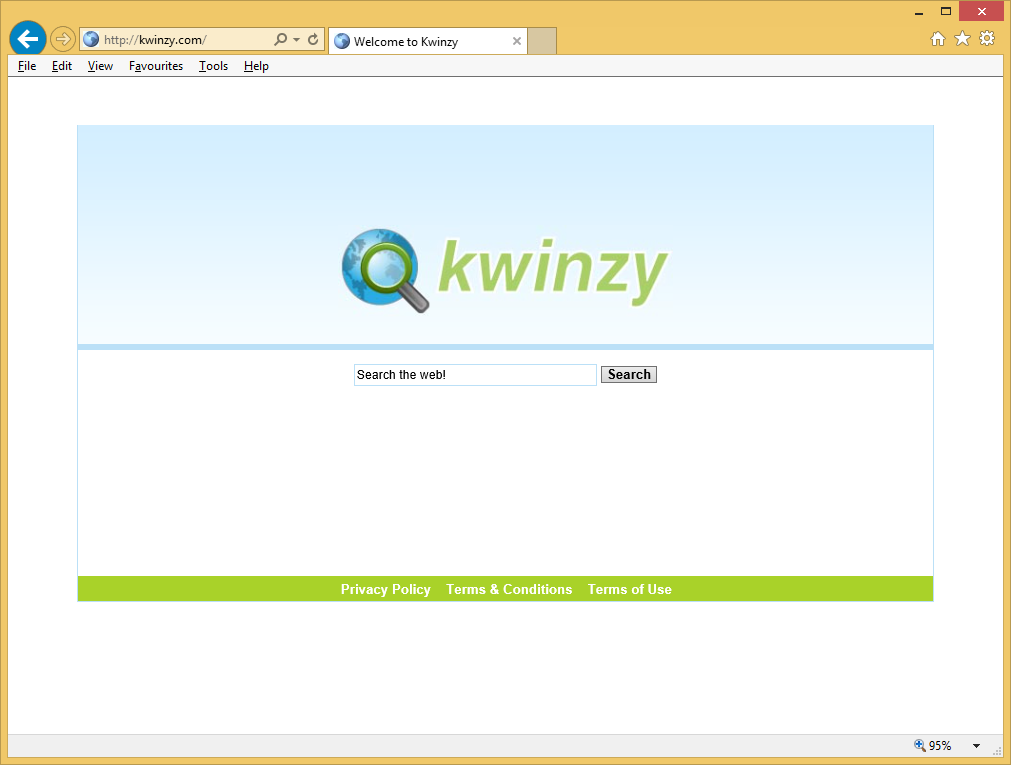This screenshot has width=1011, height=765.
Task: Expand the zoom level dropdown arrow
Action: [x=977, y=746]
